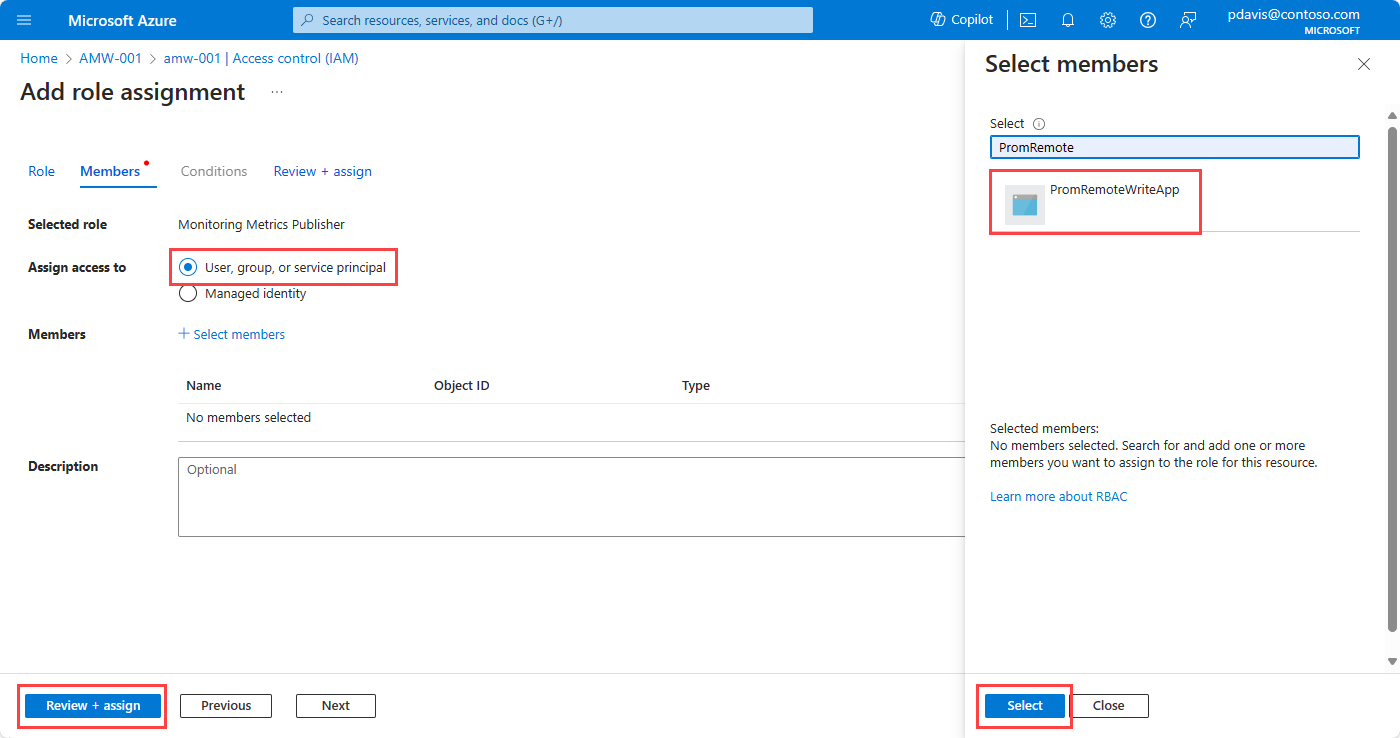
Task: Click the panel scrollbar down arrow
Action: click(1393, 661)
